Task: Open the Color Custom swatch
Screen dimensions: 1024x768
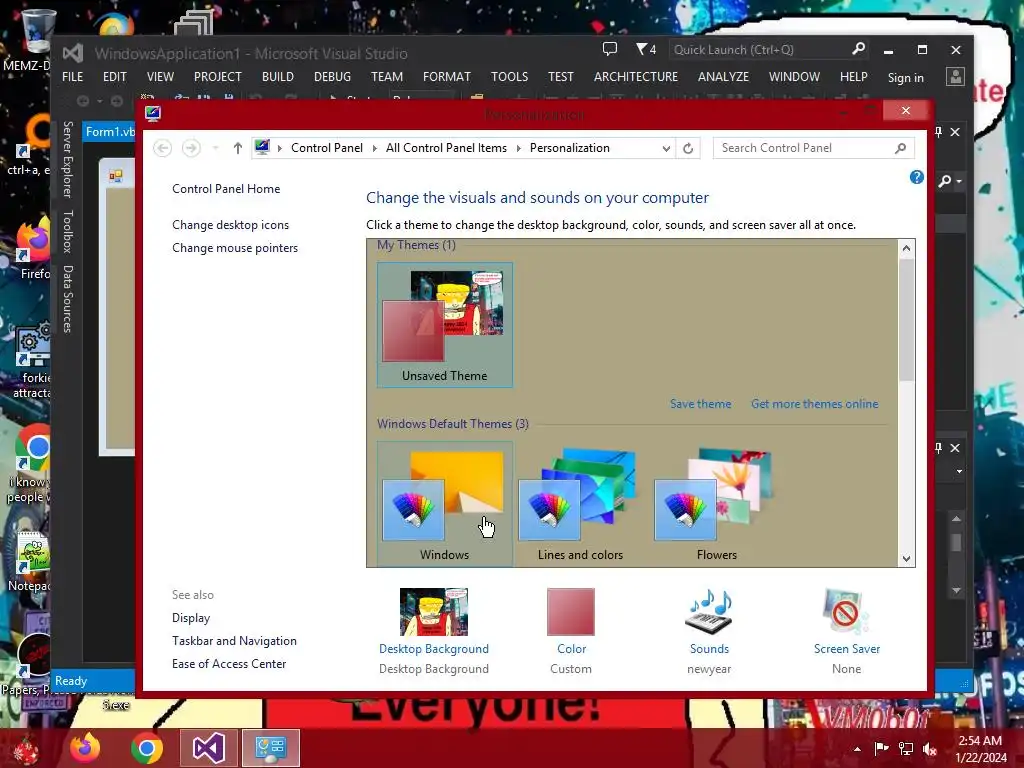Action: [571, 611]
